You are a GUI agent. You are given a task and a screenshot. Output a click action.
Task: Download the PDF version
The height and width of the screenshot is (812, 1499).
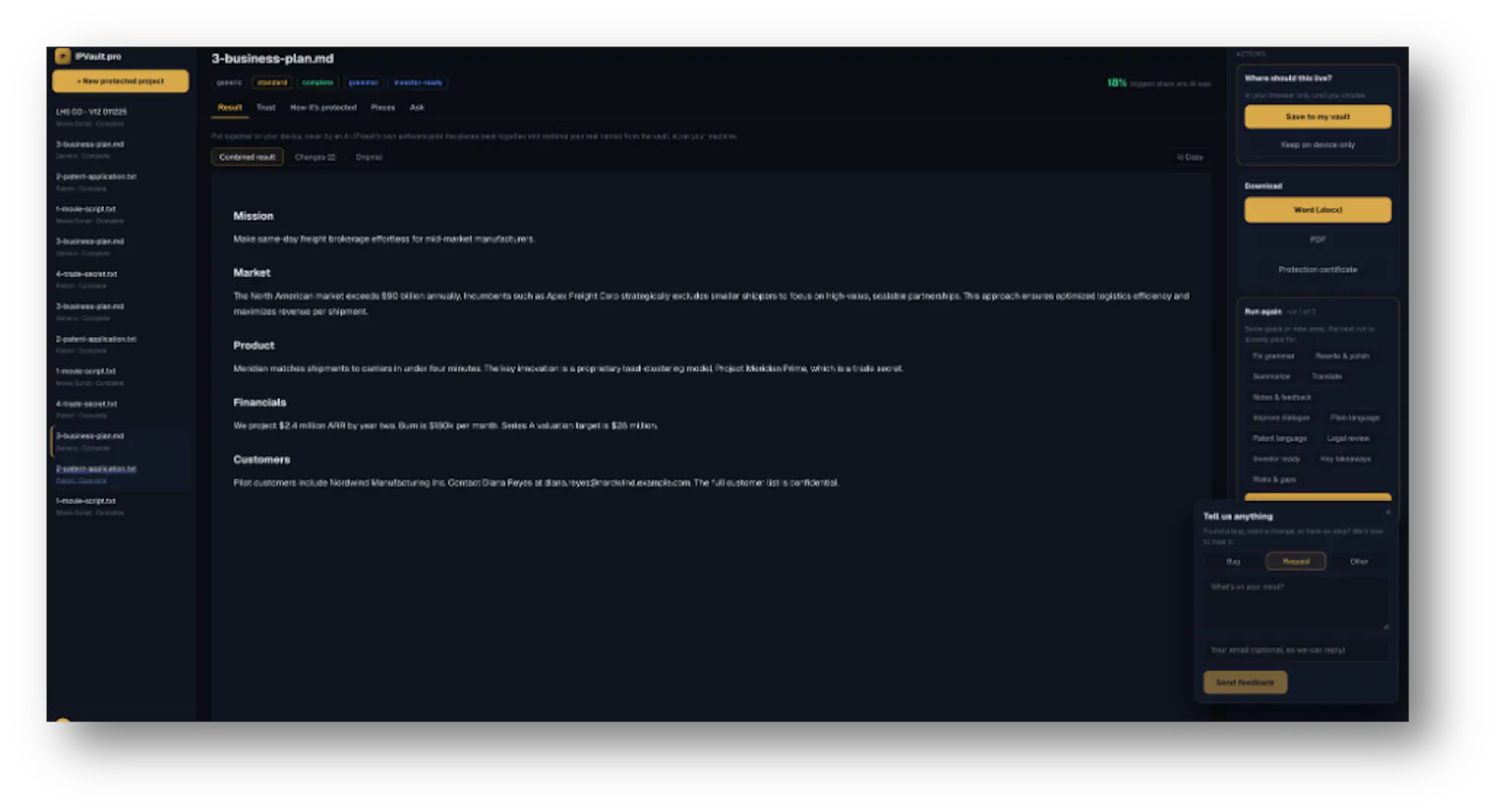pyautogui.click(x=1317, y=240)
